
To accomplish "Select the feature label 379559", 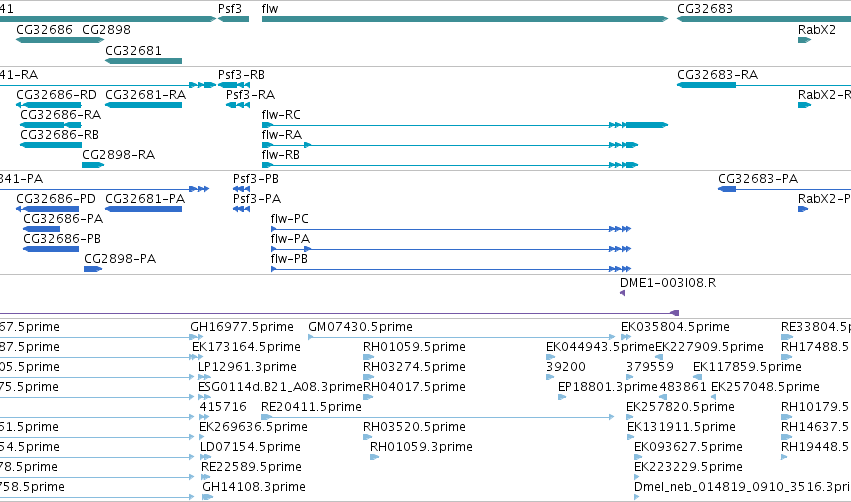I will pos(650,367).
